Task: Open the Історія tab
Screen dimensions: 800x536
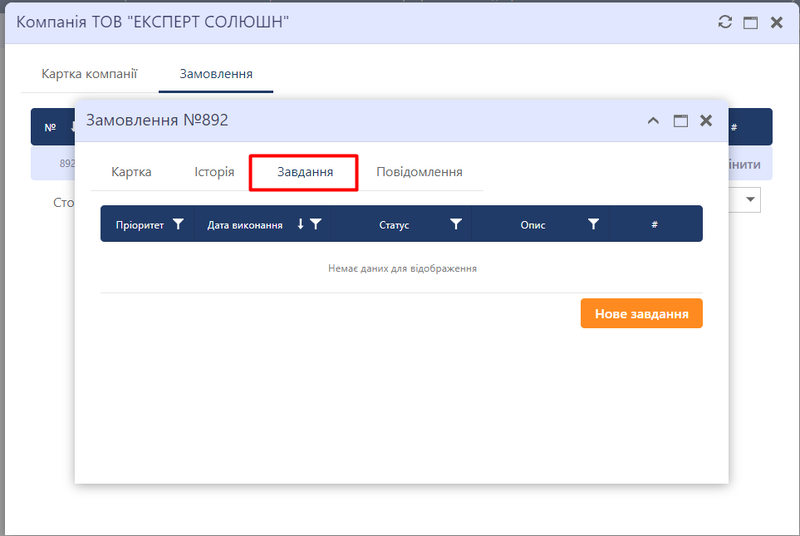Action: (214, 172)
